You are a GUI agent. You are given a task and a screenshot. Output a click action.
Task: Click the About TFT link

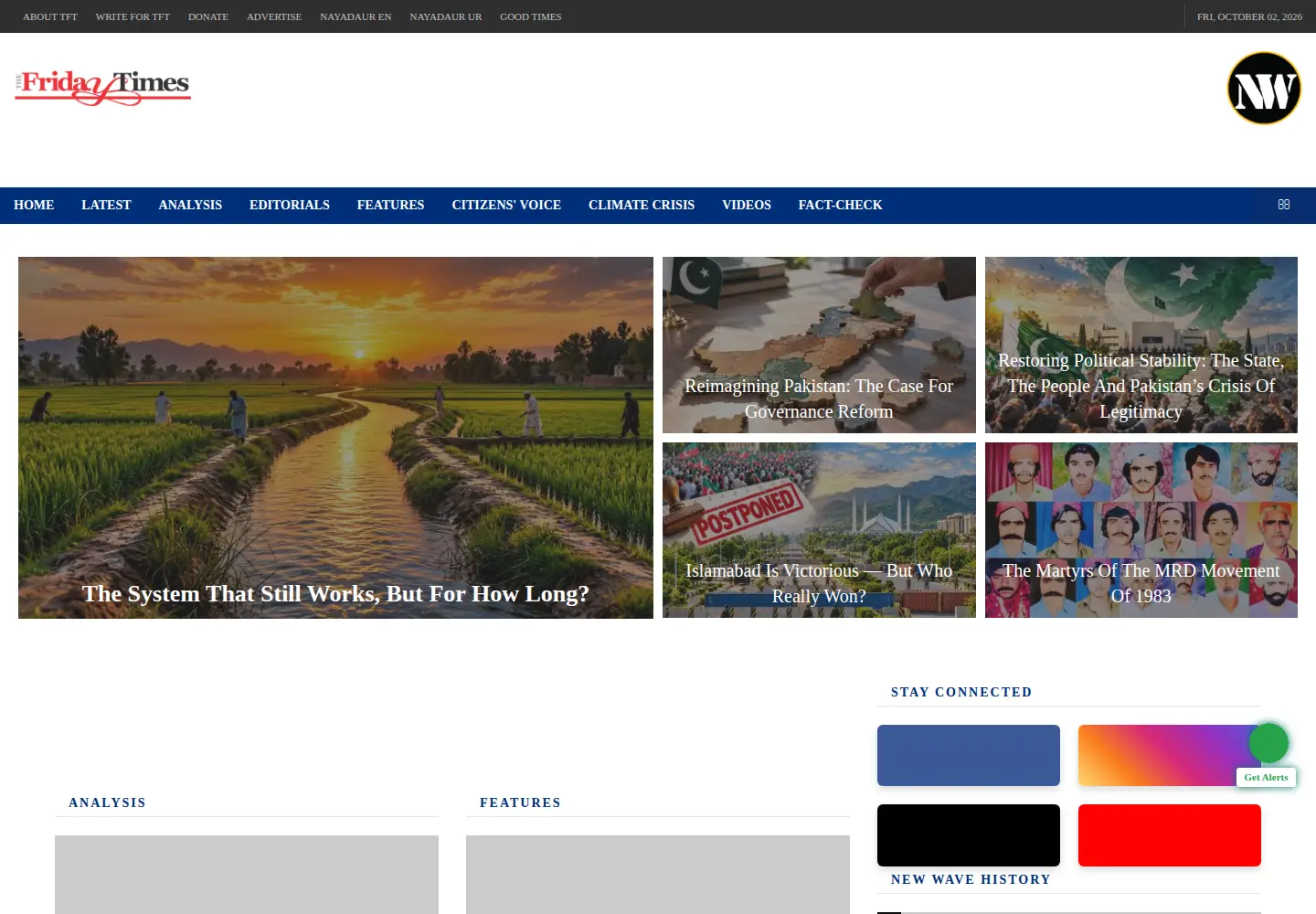tap(50, 16)
